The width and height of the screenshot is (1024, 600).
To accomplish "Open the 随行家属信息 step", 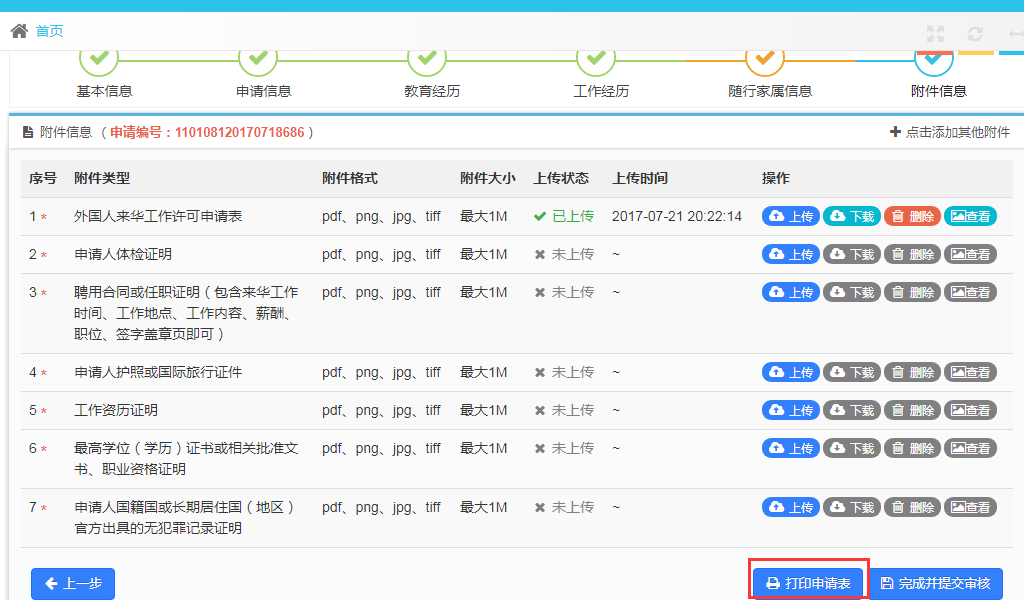I will coord(765,59).
